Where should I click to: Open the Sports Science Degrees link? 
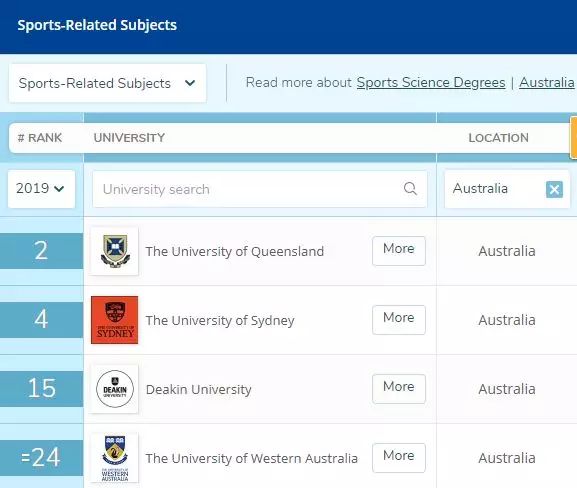431,82
